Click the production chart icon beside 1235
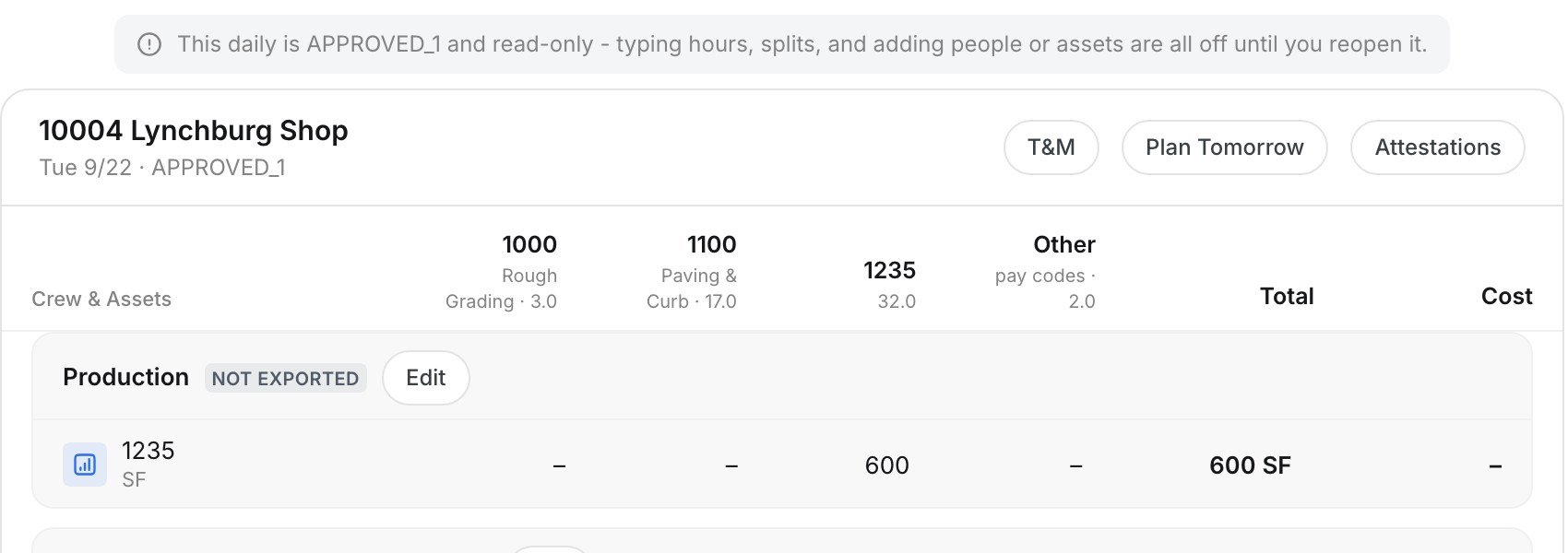The height and width of the screenshot is (553, 1568). pos(85,465)
